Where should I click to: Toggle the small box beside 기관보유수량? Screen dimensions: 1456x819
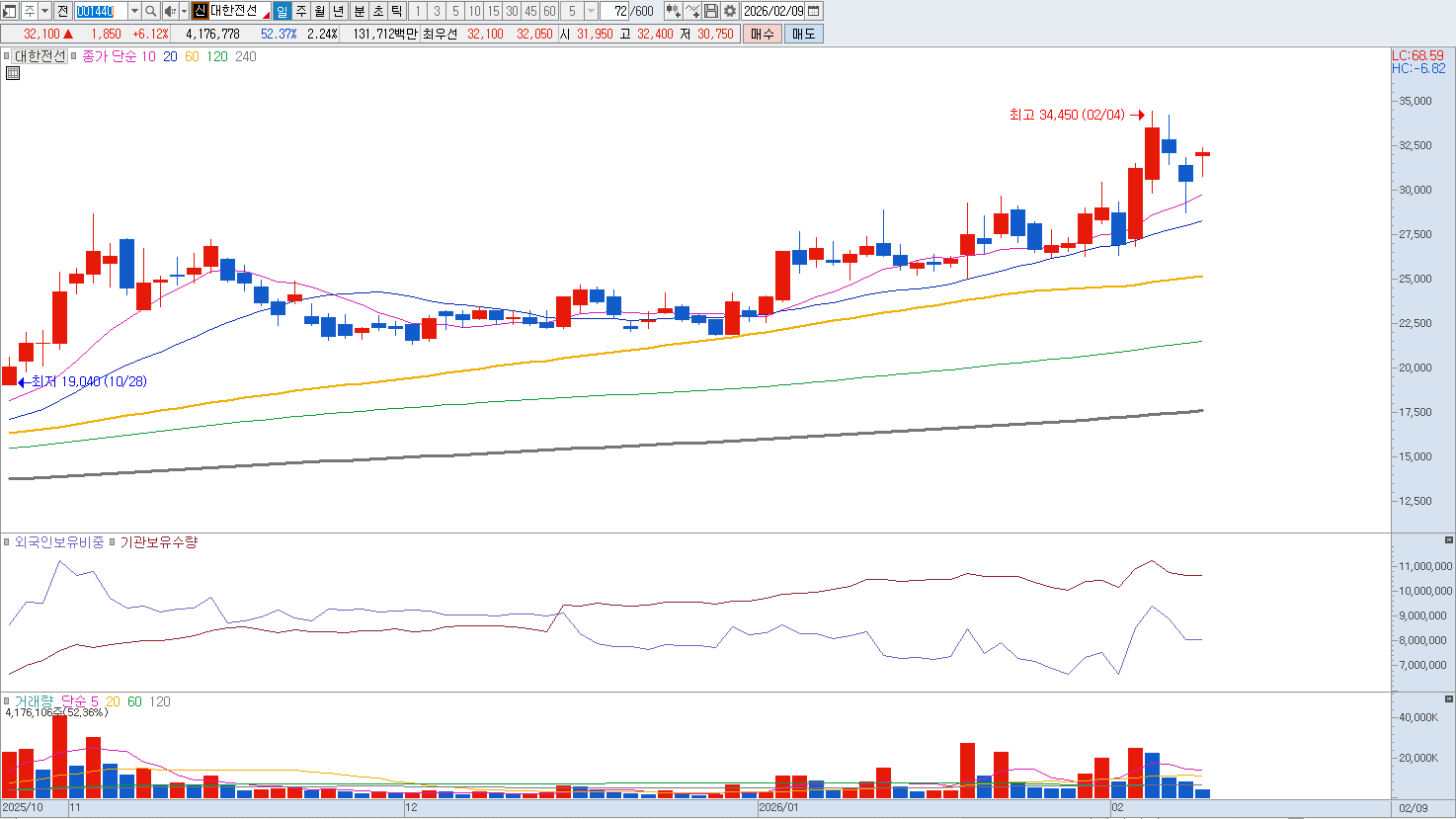pos(112,542)
